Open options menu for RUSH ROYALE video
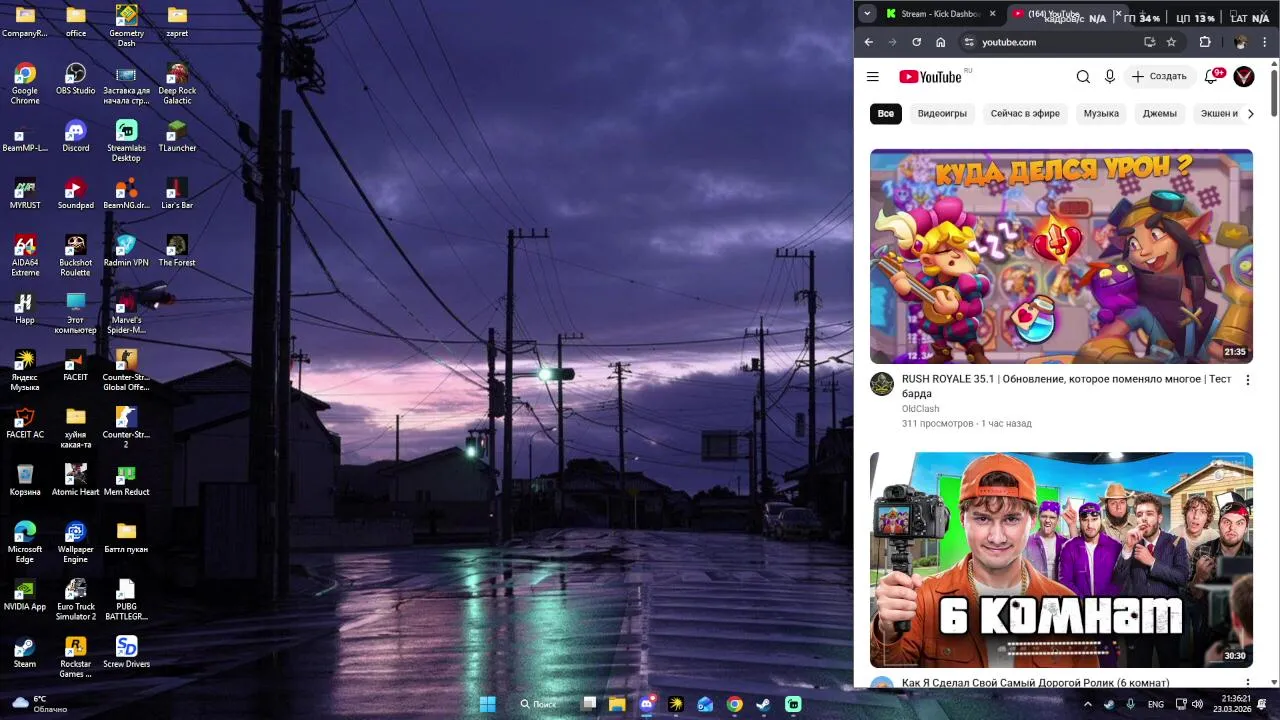 point(1247,380)
